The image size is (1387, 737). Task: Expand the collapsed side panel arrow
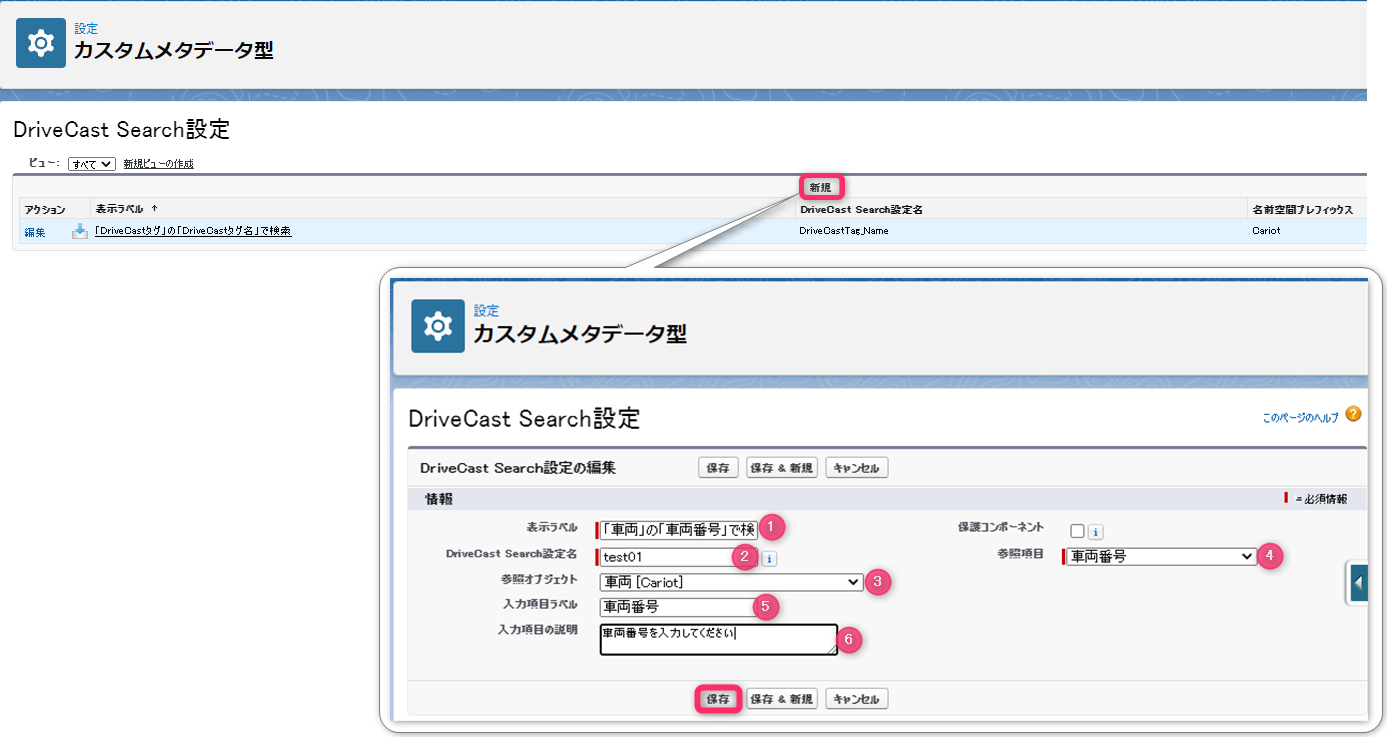1357,583
